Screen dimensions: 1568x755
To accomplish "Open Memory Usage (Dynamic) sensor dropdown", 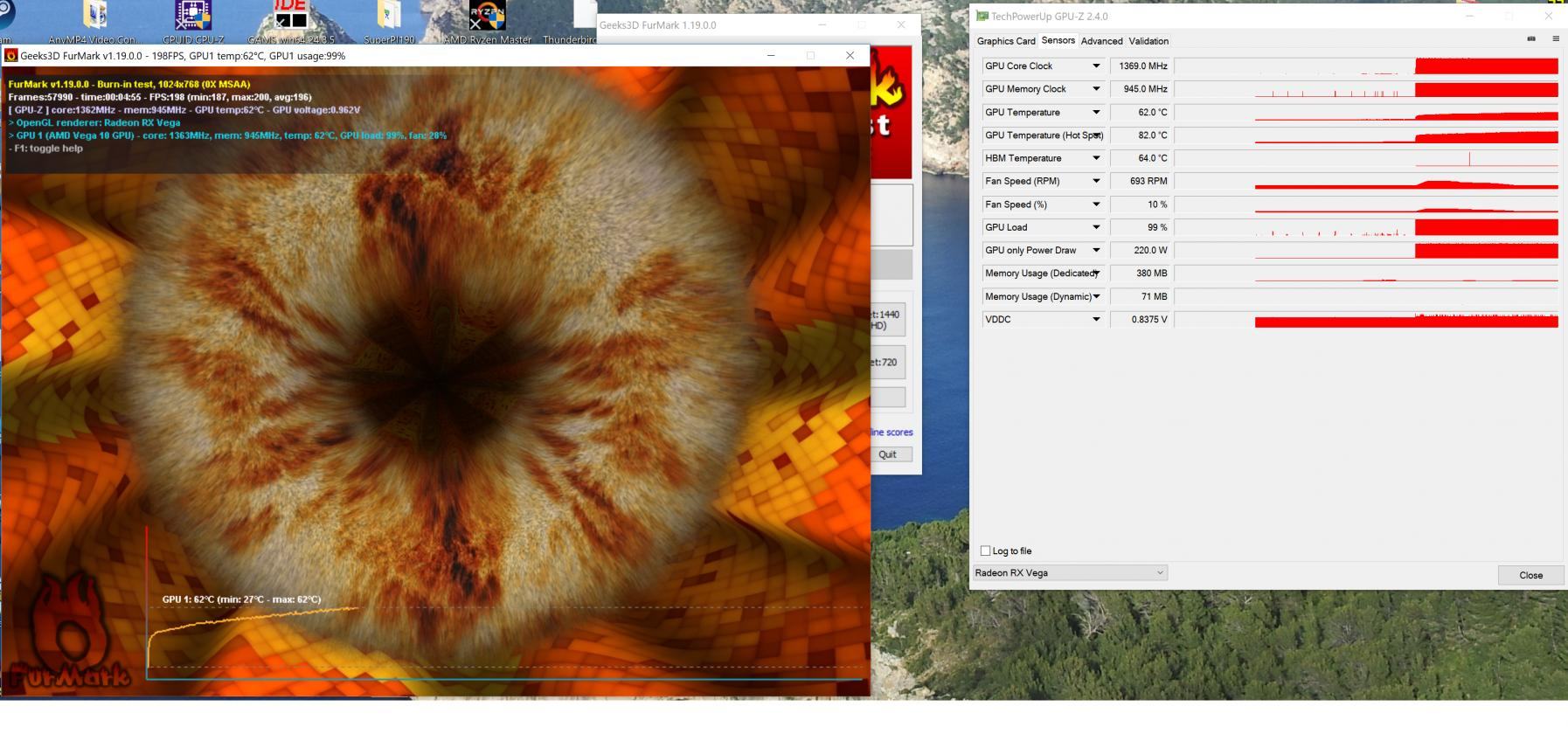I will (x=1096, y=296).
